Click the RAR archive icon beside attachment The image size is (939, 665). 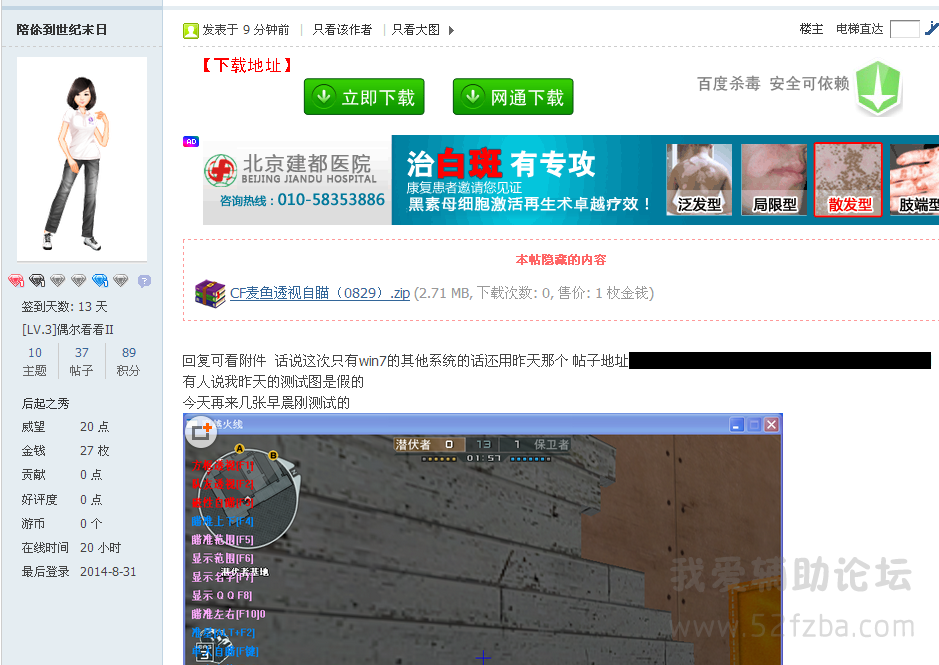210,294
